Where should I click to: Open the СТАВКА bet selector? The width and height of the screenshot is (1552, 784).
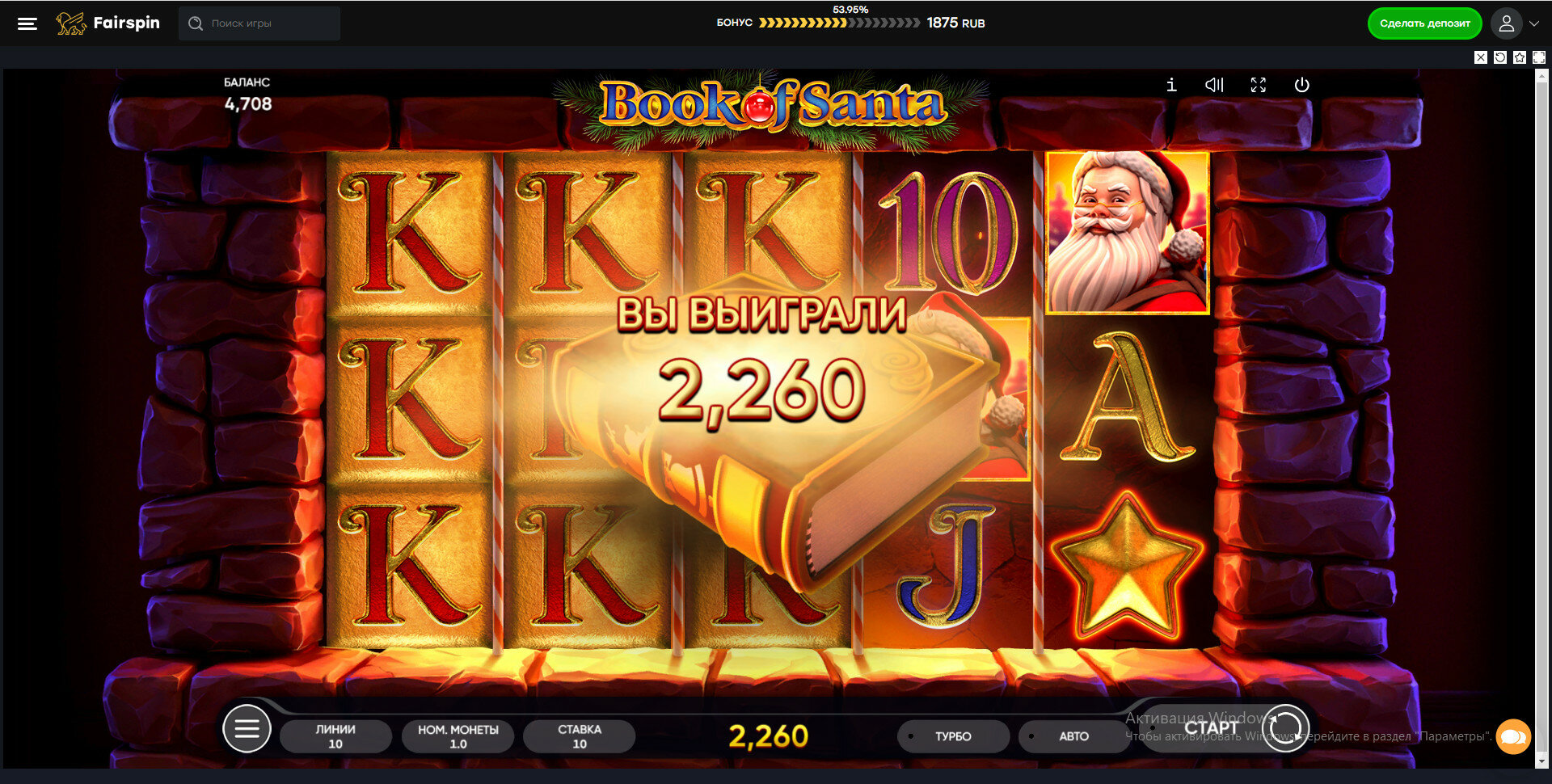pos(580,736)
